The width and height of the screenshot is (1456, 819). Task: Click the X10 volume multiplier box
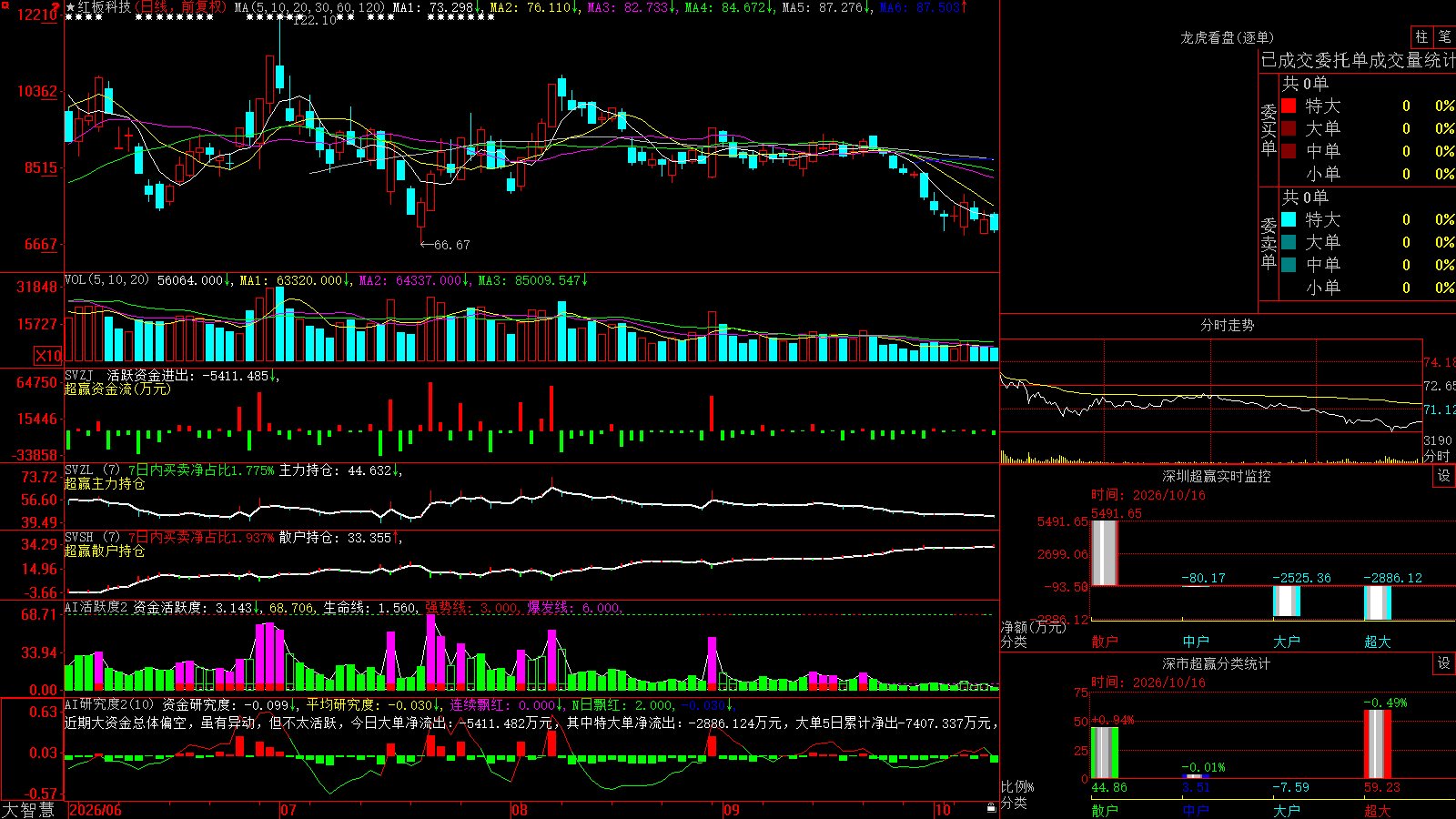pyautogui.click(x=48, y=356)
